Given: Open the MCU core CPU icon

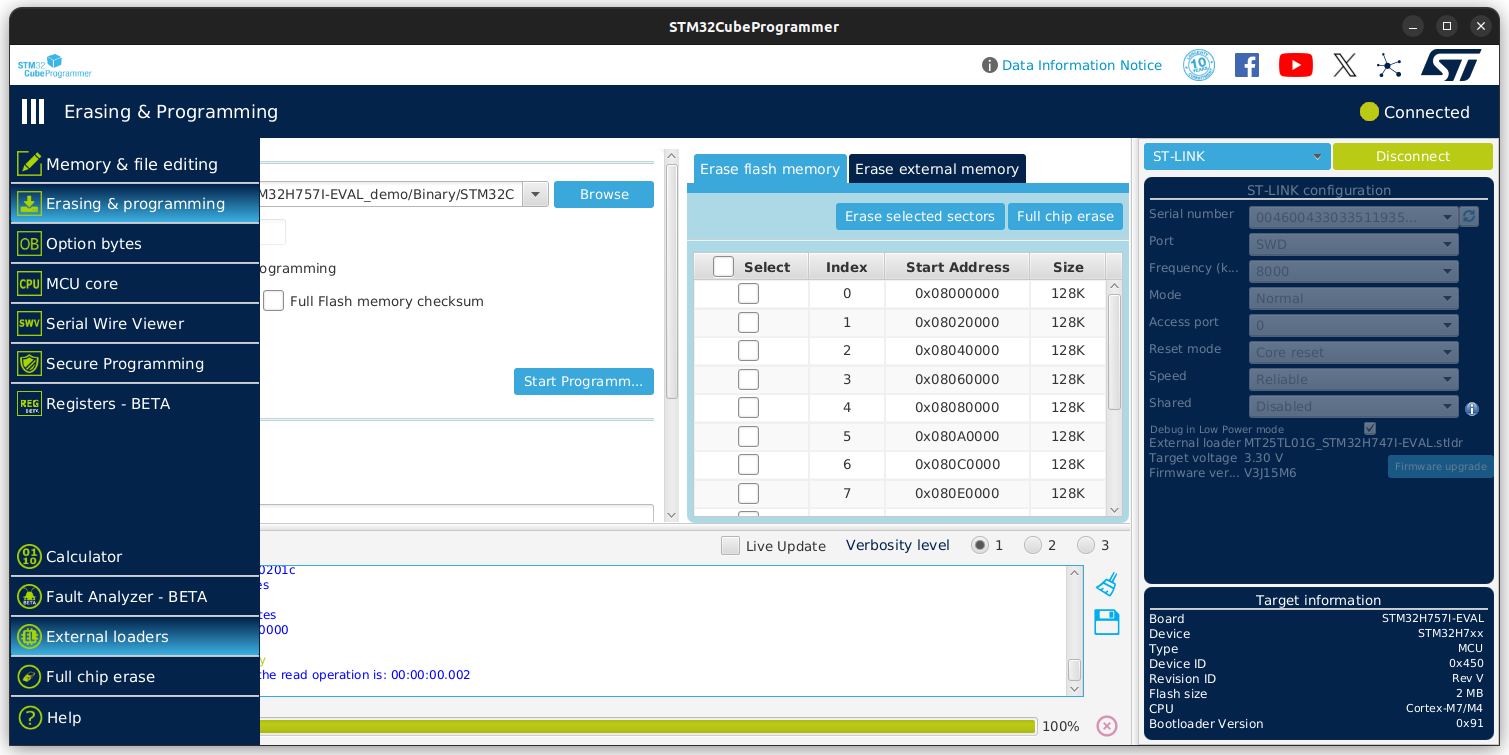Looking at the screenshot, I should pos(29,283).
